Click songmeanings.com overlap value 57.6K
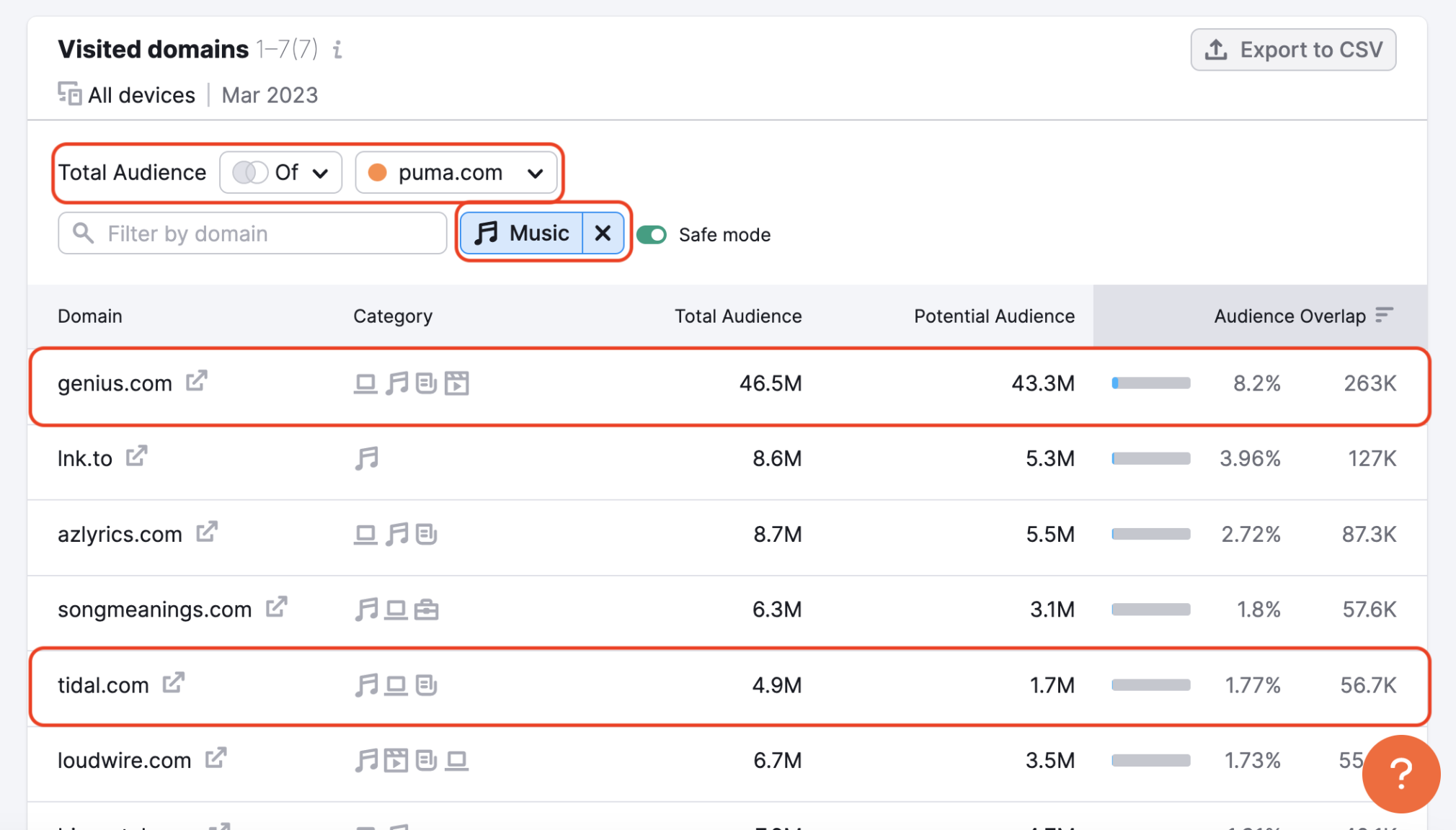 [x=1369, y=610]
